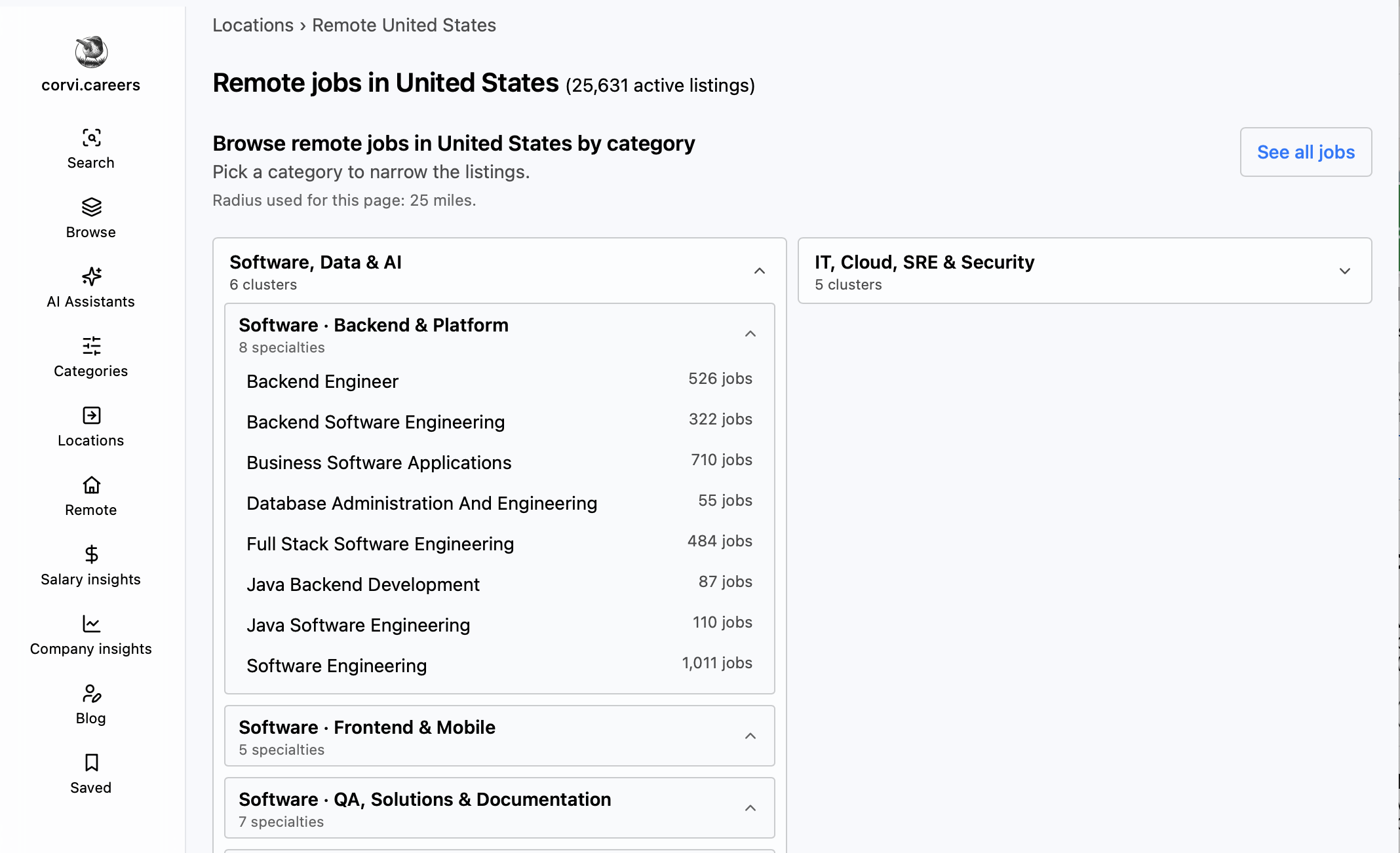Screen dimensions: 1400x853
Task: Click the Browse layers icon
Action: pyautogui.click(x=91, y=207)
